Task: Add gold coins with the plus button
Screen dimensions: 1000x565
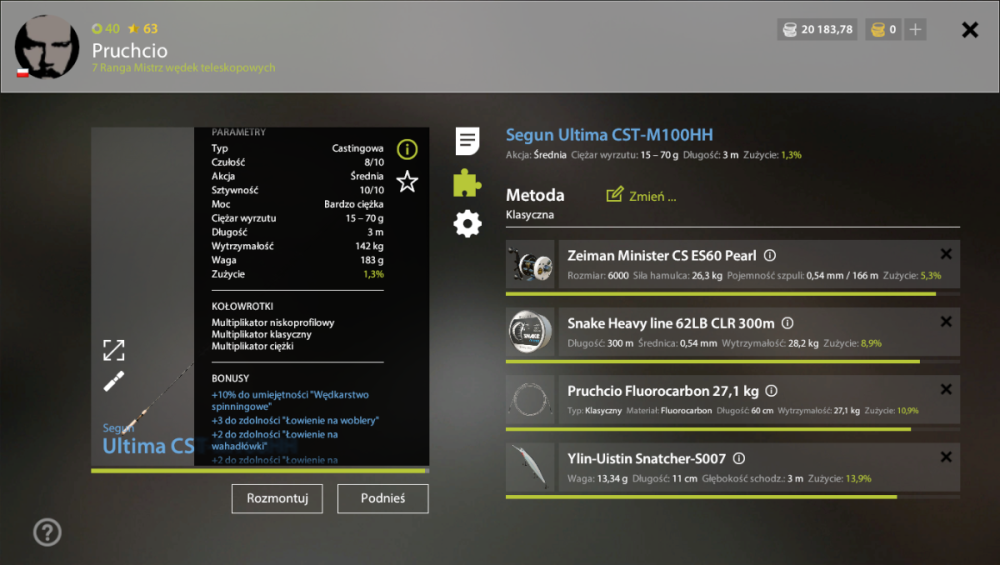Action: pos(915,29)
